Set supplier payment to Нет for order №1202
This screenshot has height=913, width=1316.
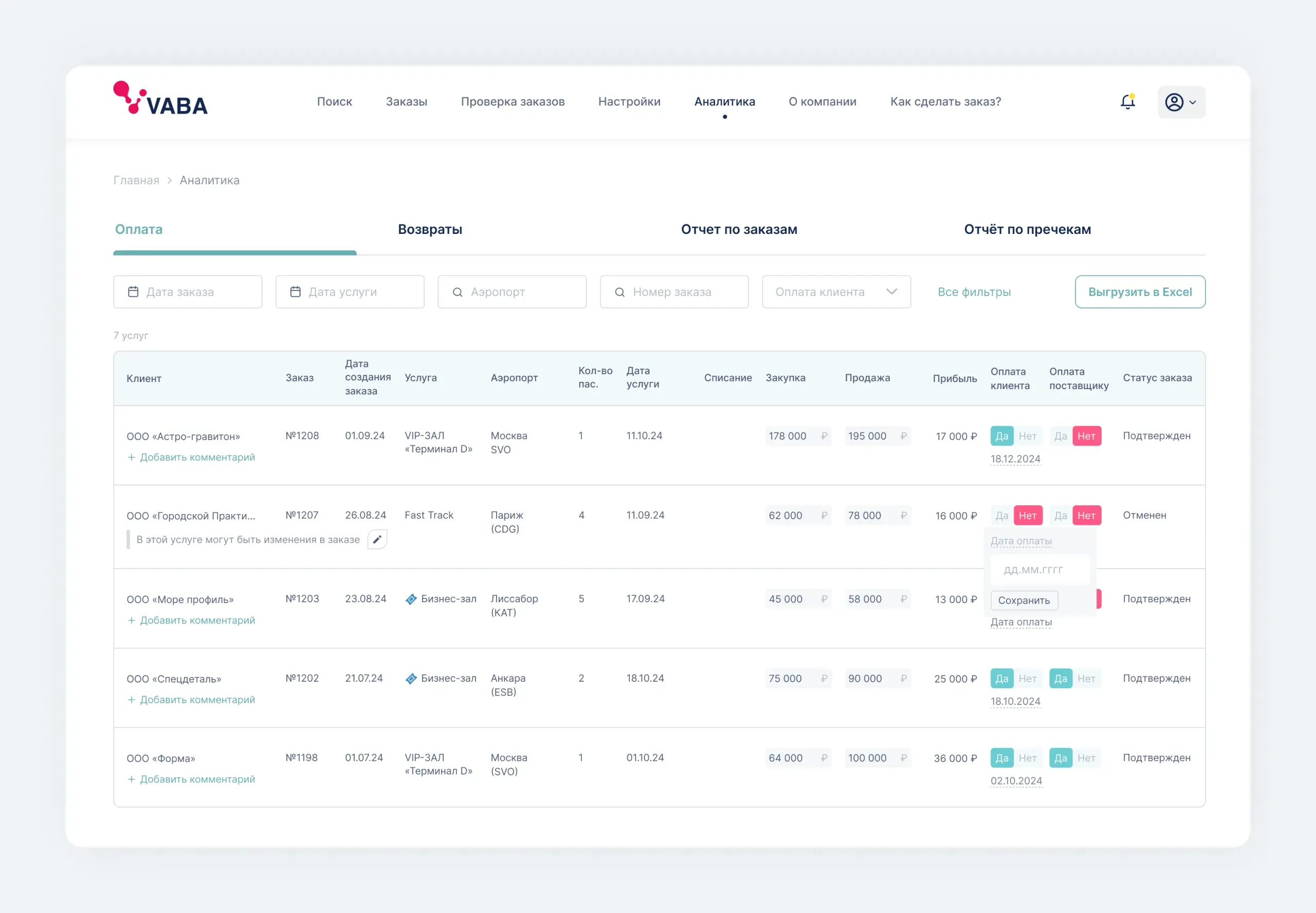tap(1086, 679)
